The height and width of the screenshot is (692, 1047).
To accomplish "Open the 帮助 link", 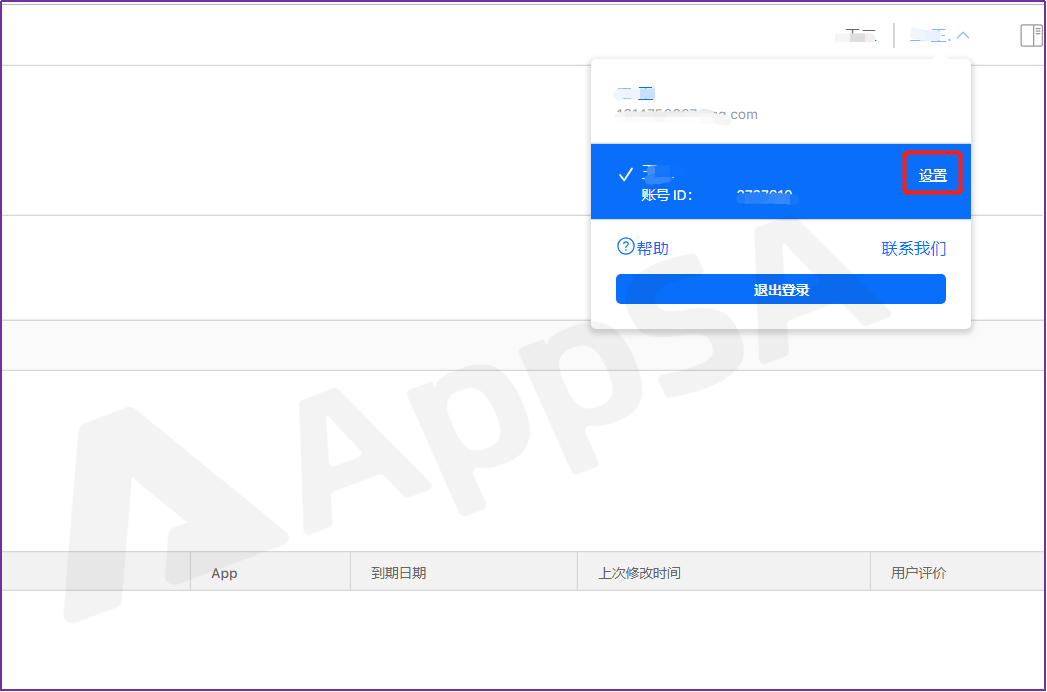I will click(652, 248).
